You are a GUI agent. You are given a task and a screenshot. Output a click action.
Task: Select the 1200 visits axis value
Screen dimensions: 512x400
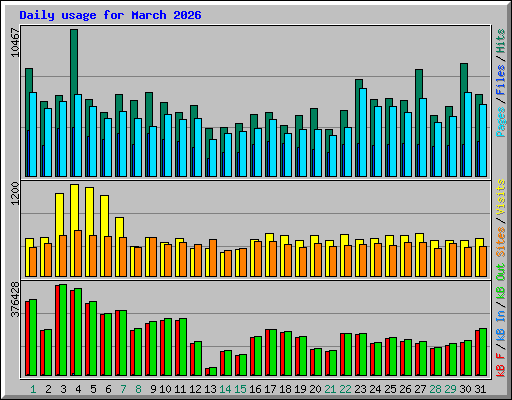pos(15,194)
